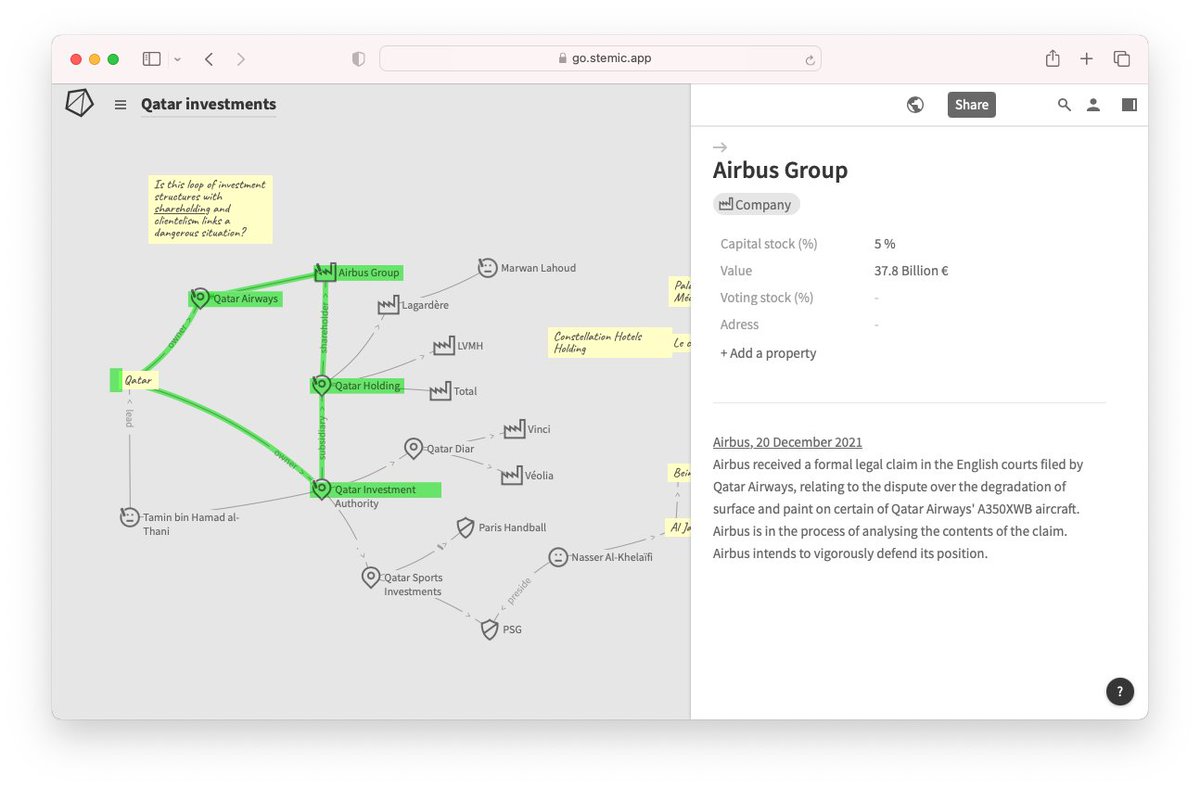Click Safari's back navigation arrow
The width and height of the screenshot is (1200, 788).
coord(208,59)
